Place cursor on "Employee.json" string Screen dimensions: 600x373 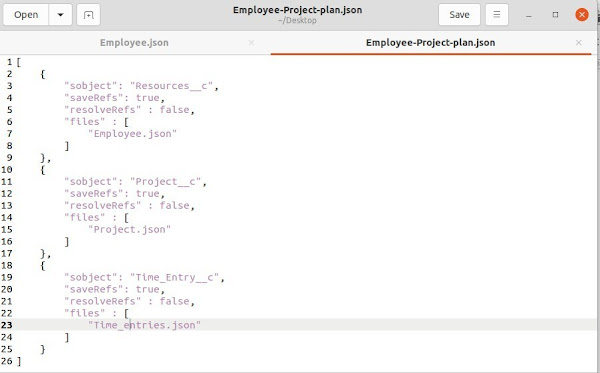[x=132, y=134]
